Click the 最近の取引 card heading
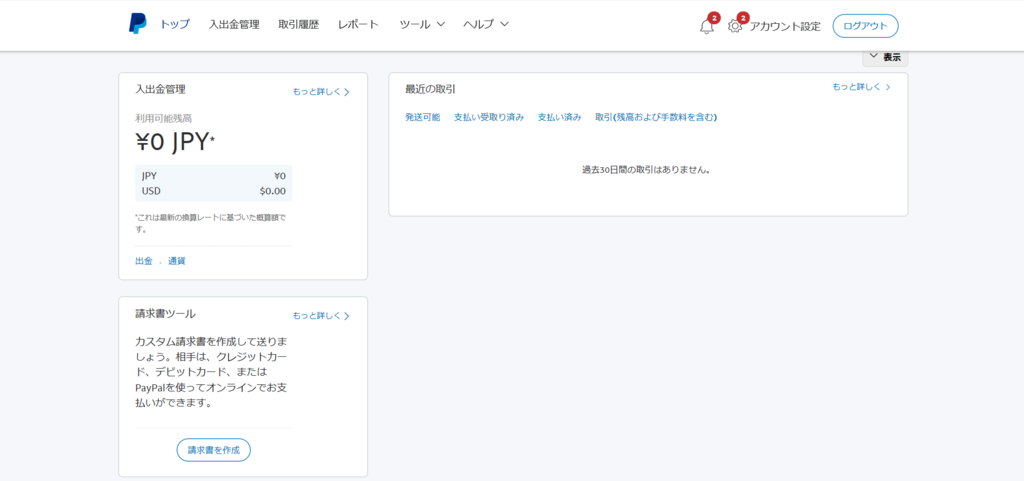The width and height of the screenshot is (1024, 481). 430,89
